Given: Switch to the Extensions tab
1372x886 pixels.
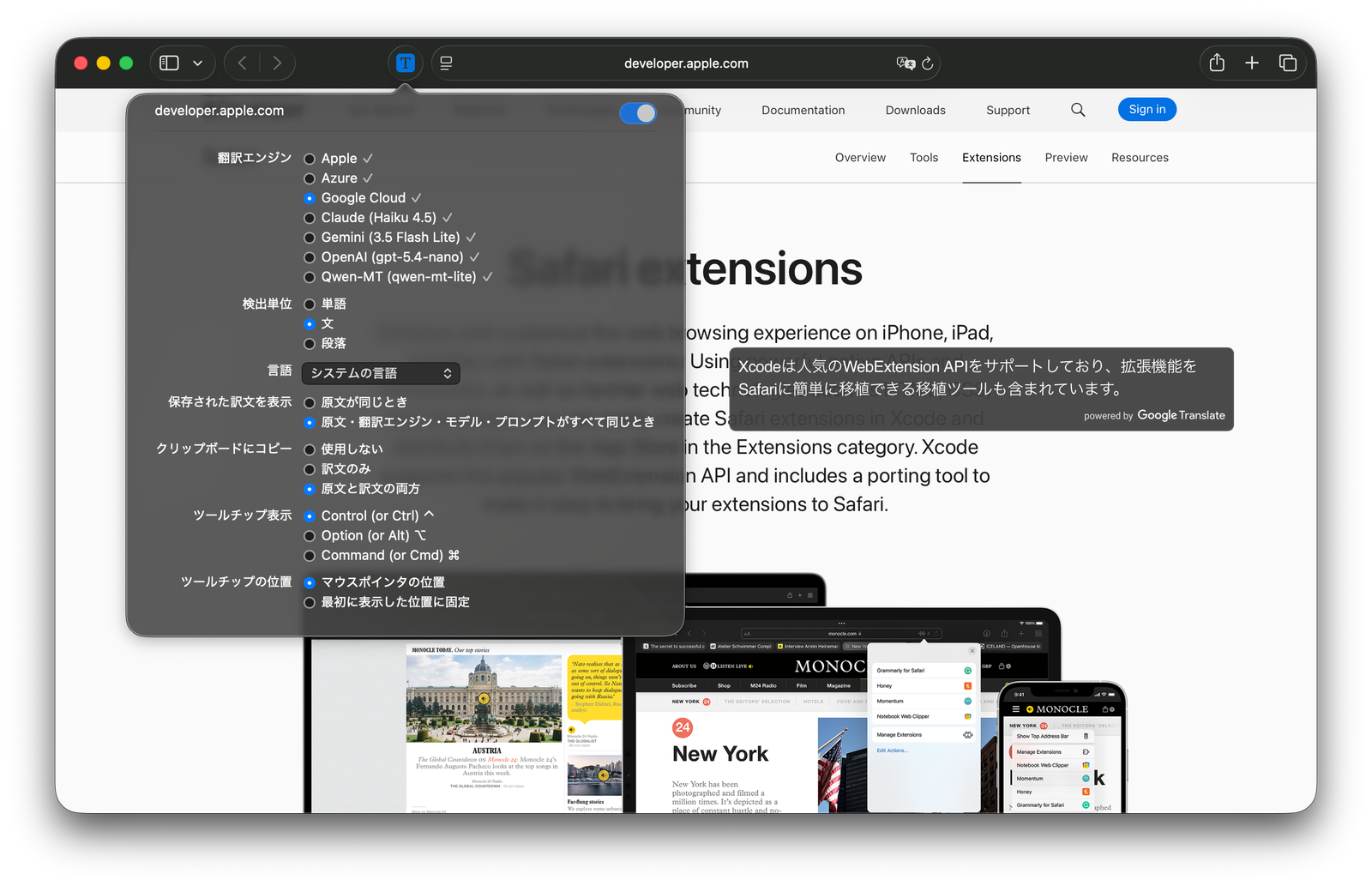Looking at the screenshot, I should tap(991, 158).
